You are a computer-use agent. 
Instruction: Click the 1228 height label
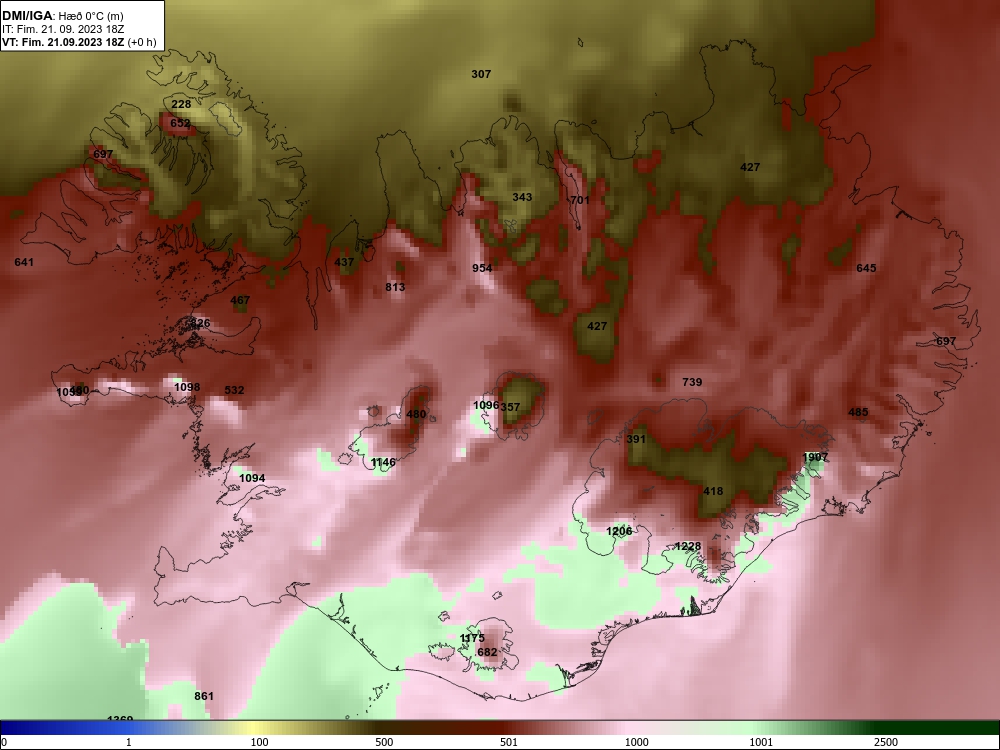pos(688,547)
